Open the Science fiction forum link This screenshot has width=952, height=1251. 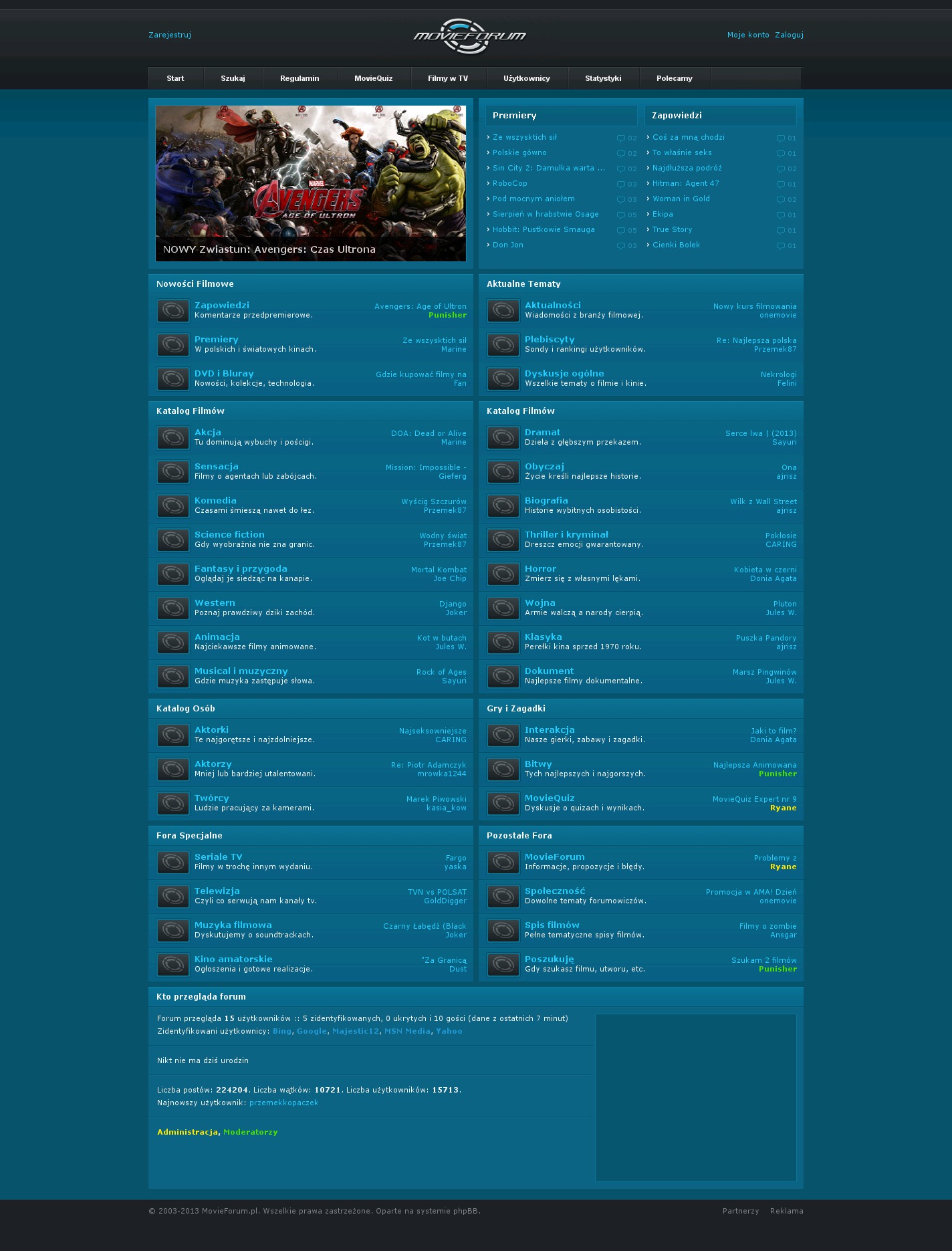pyautogui.click(x=229, y=535)
